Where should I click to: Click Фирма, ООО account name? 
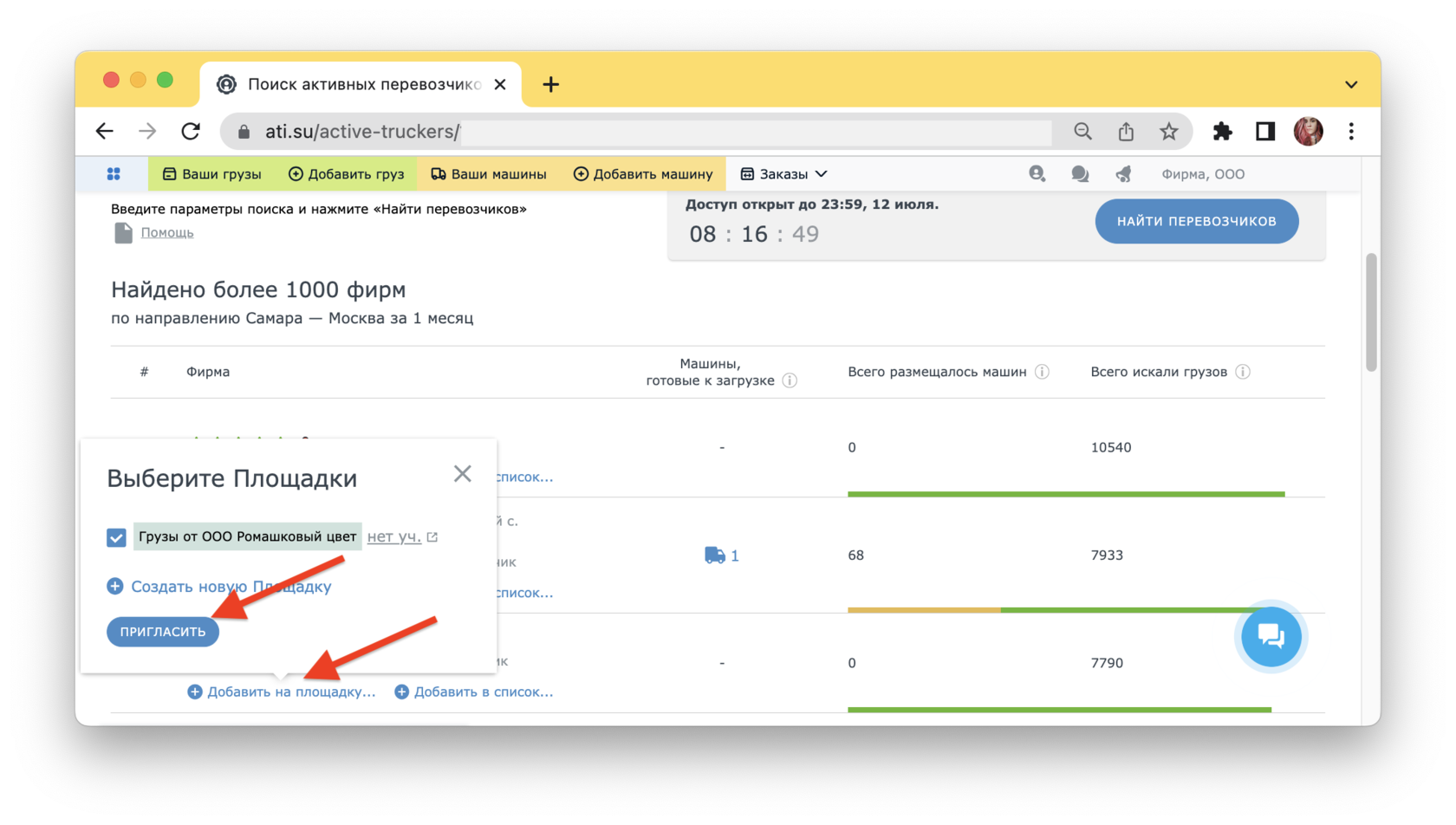[x=1203, y=174]
